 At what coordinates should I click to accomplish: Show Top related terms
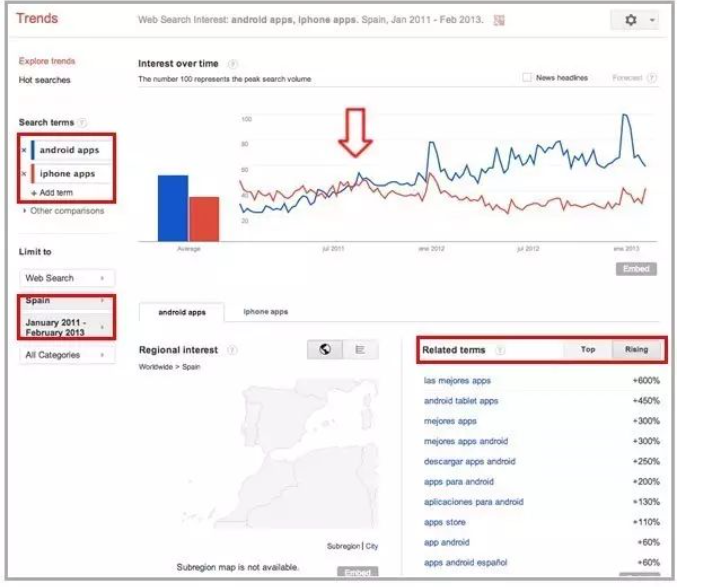click(x=588, y=350)
